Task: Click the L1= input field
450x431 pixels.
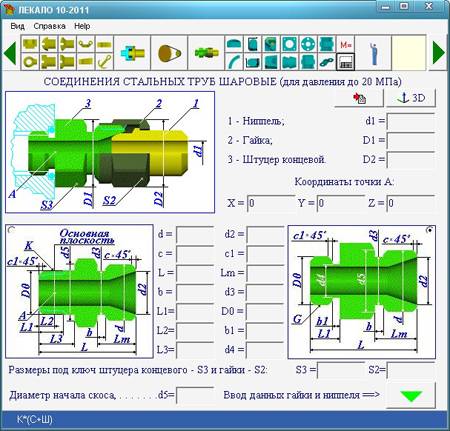Action: pos(195,312)
